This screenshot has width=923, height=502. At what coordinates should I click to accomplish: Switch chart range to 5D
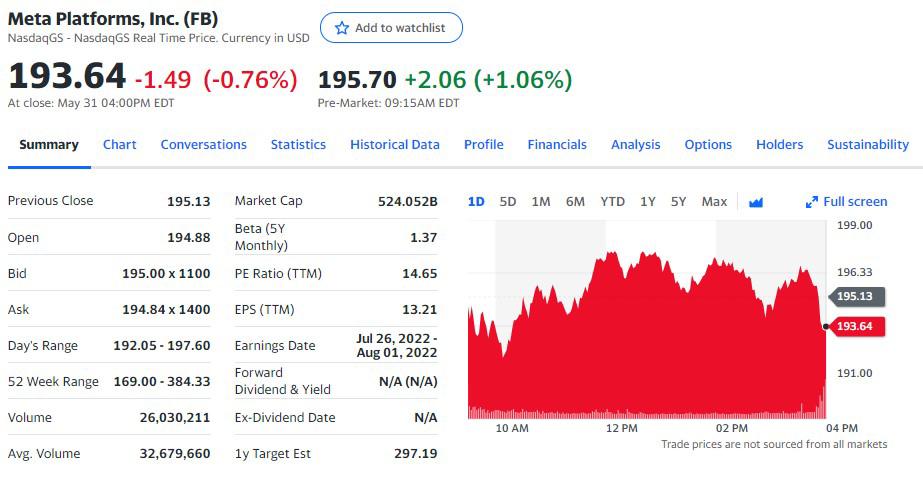pyautogui.click(x=507, y=202)
